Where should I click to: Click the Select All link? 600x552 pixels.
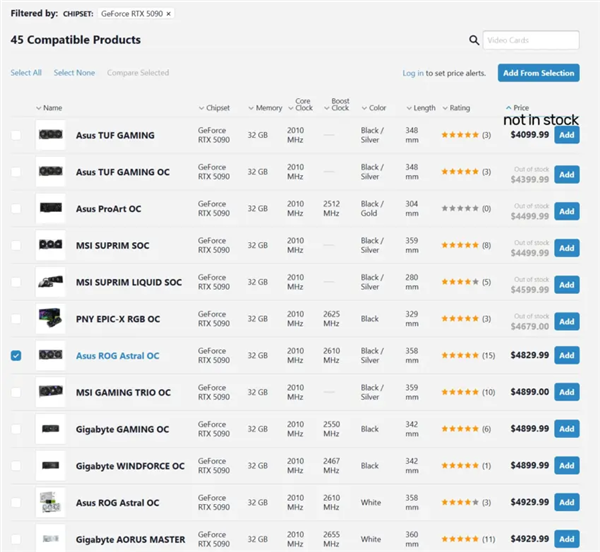coord(26,73)
